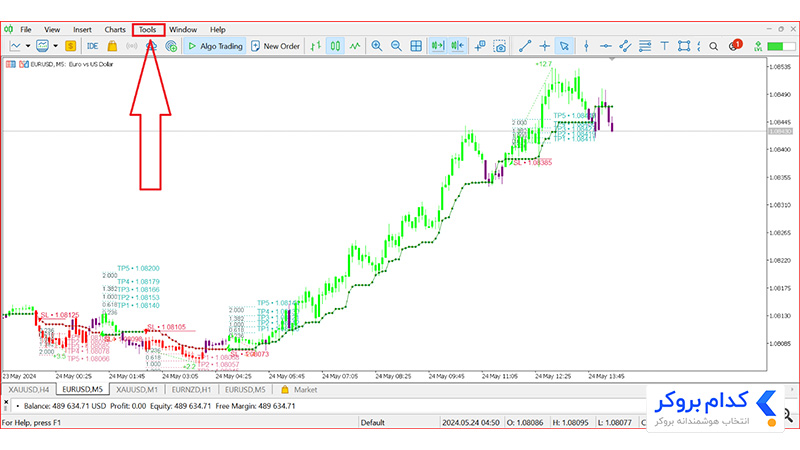Switch chart to line chart view
Image resolution: width=800 pixels, height=450 pixels.
[355, 46]
